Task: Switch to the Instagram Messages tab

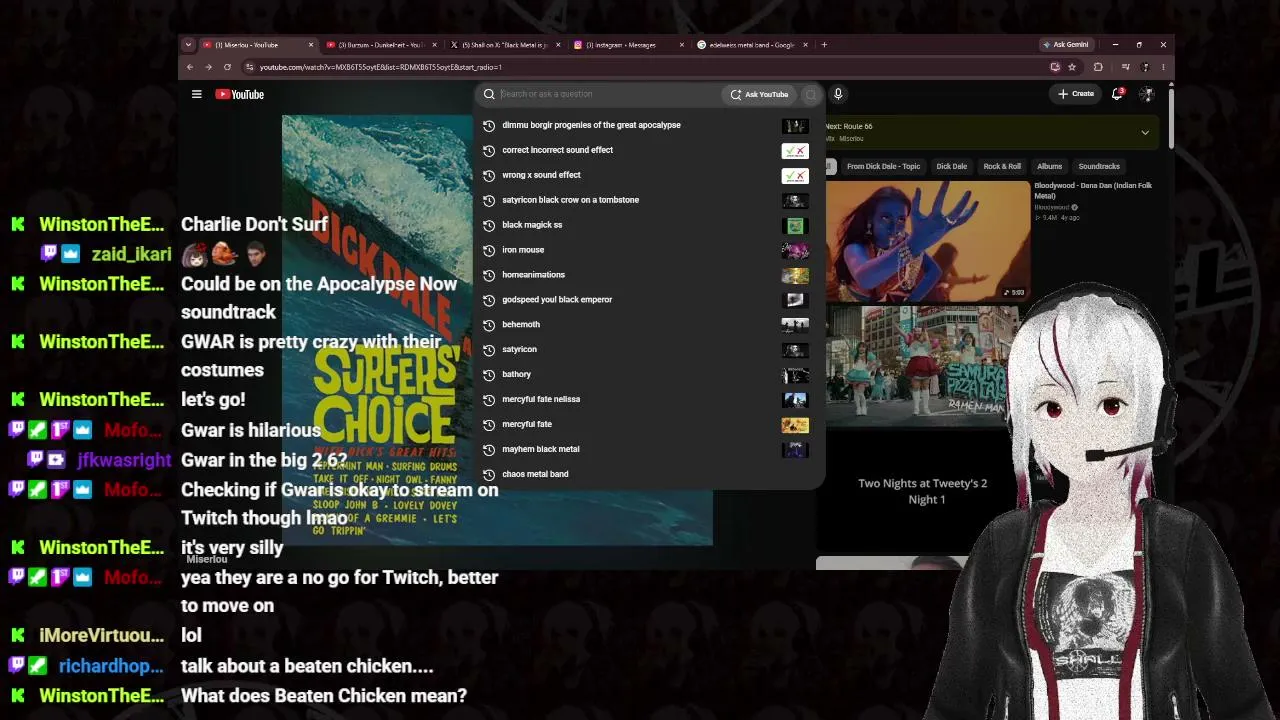Action: [x=627, y=45]
